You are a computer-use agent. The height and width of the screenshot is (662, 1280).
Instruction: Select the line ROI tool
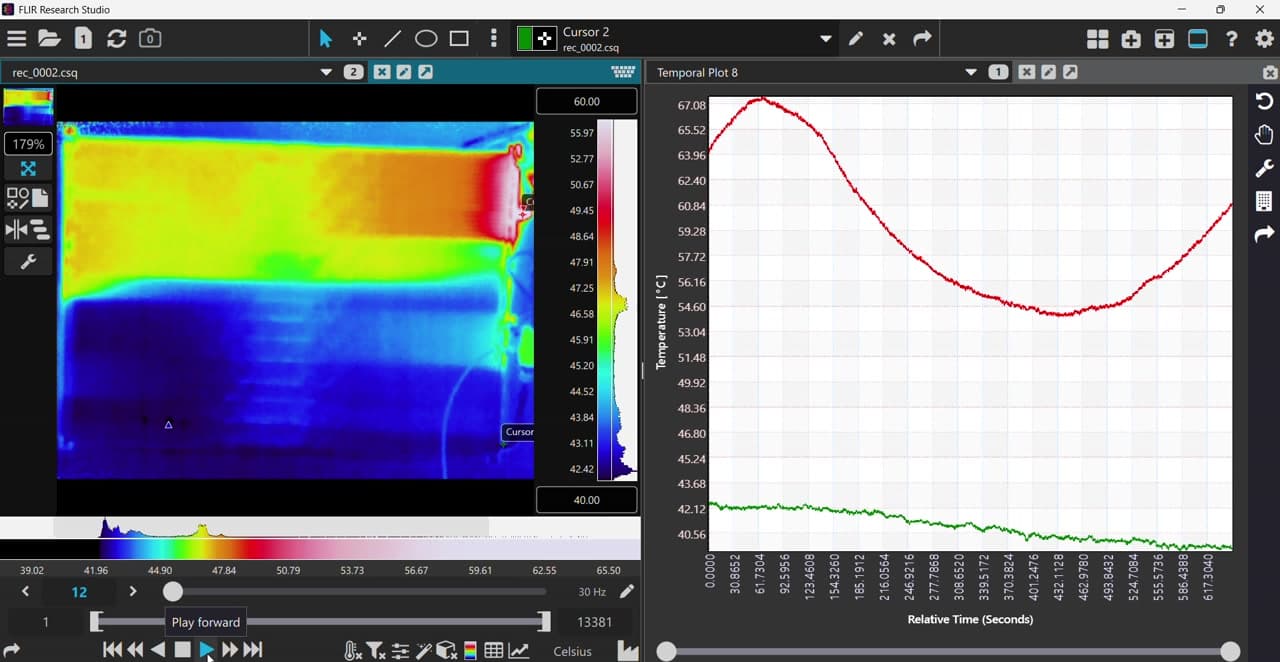tap(392, 39)
